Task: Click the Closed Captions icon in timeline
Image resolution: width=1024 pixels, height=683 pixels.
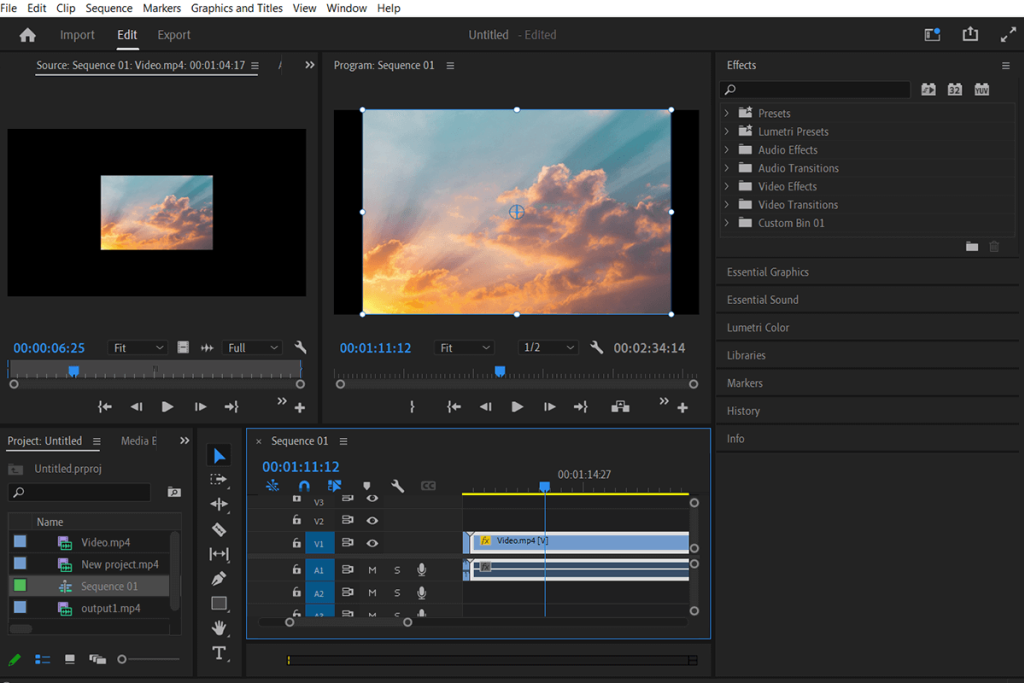Action: point(428,486)
